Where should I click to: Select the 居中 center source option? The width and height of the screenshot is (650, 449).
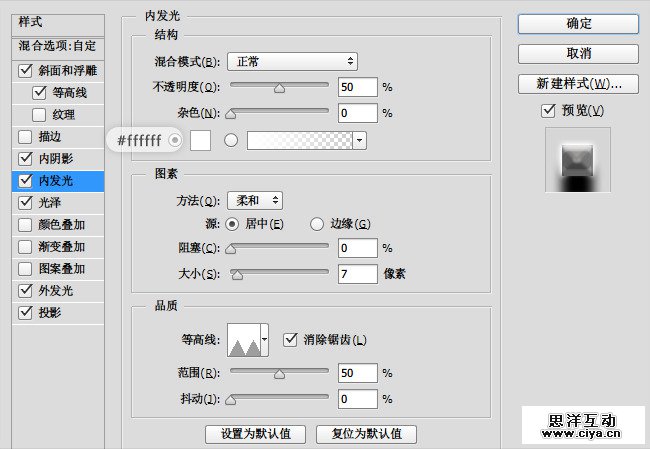232,223
